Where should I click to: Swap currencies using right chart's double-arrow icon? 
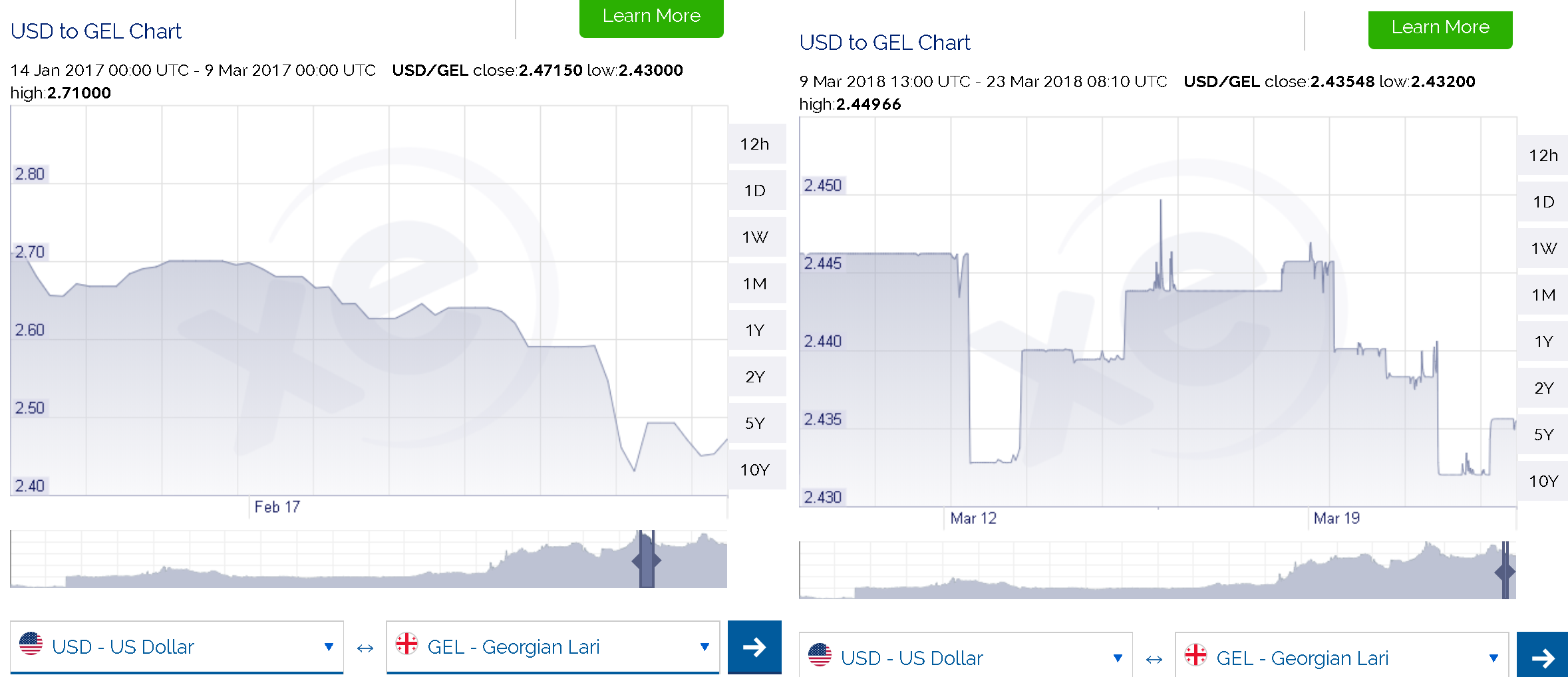coord(1154,659)
